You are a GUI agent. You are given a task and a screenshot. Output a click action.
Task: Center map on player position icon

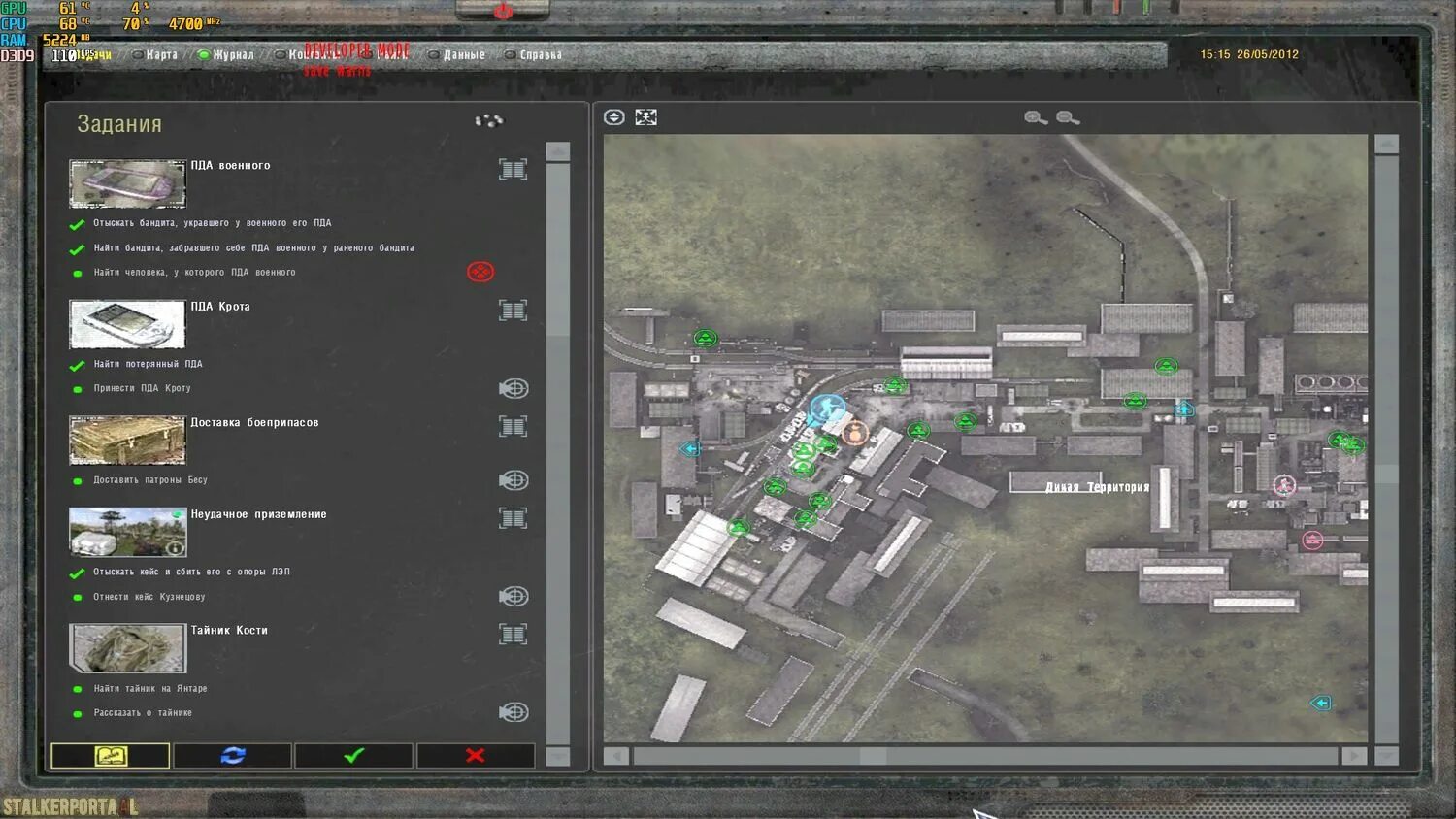(613, 117)
